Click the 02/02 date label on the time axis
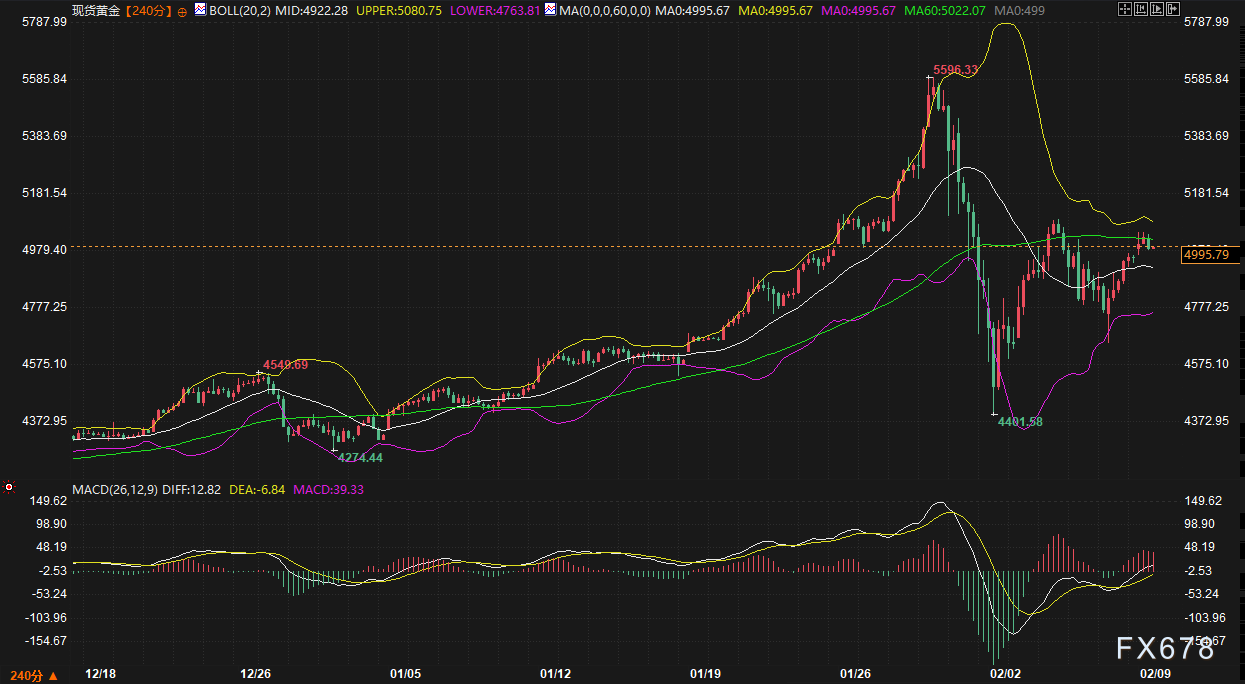Screen dimensions: 1245x684 pyautogui.click(x=1007, y=674)
